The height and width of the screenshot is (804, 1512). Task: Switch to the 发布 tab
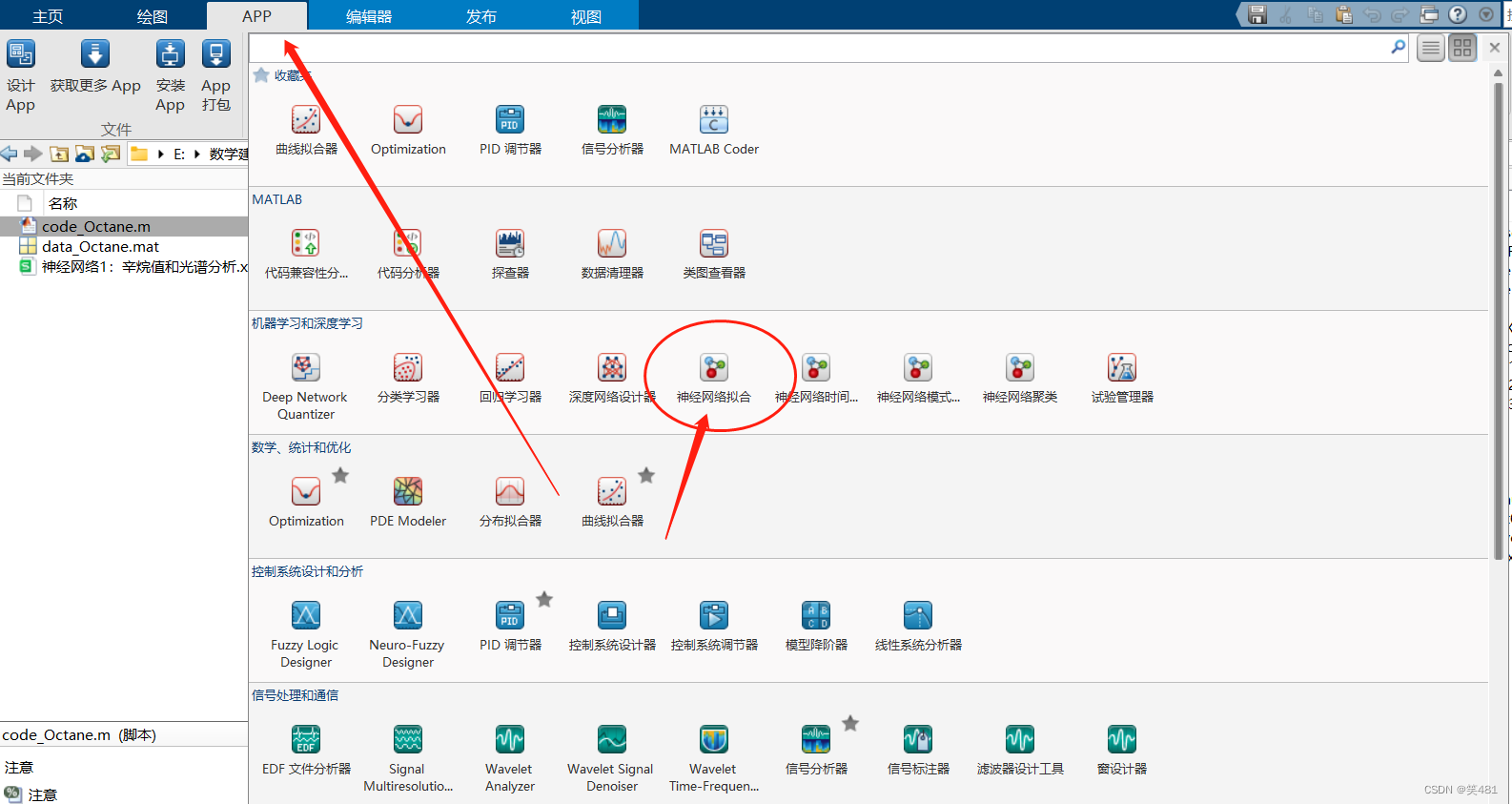[481, 16]
